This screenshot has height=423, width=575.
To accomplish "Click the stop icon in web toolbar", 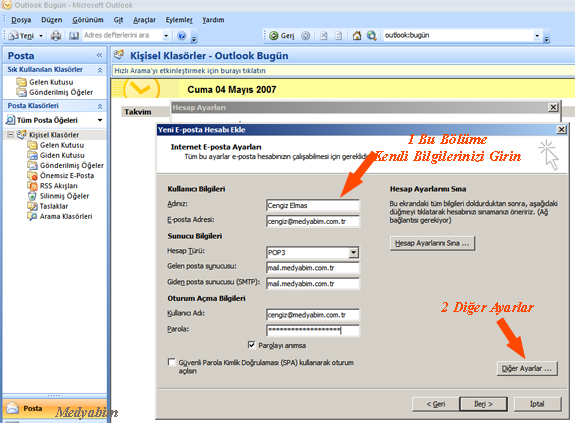I will (x=323, y=36).
